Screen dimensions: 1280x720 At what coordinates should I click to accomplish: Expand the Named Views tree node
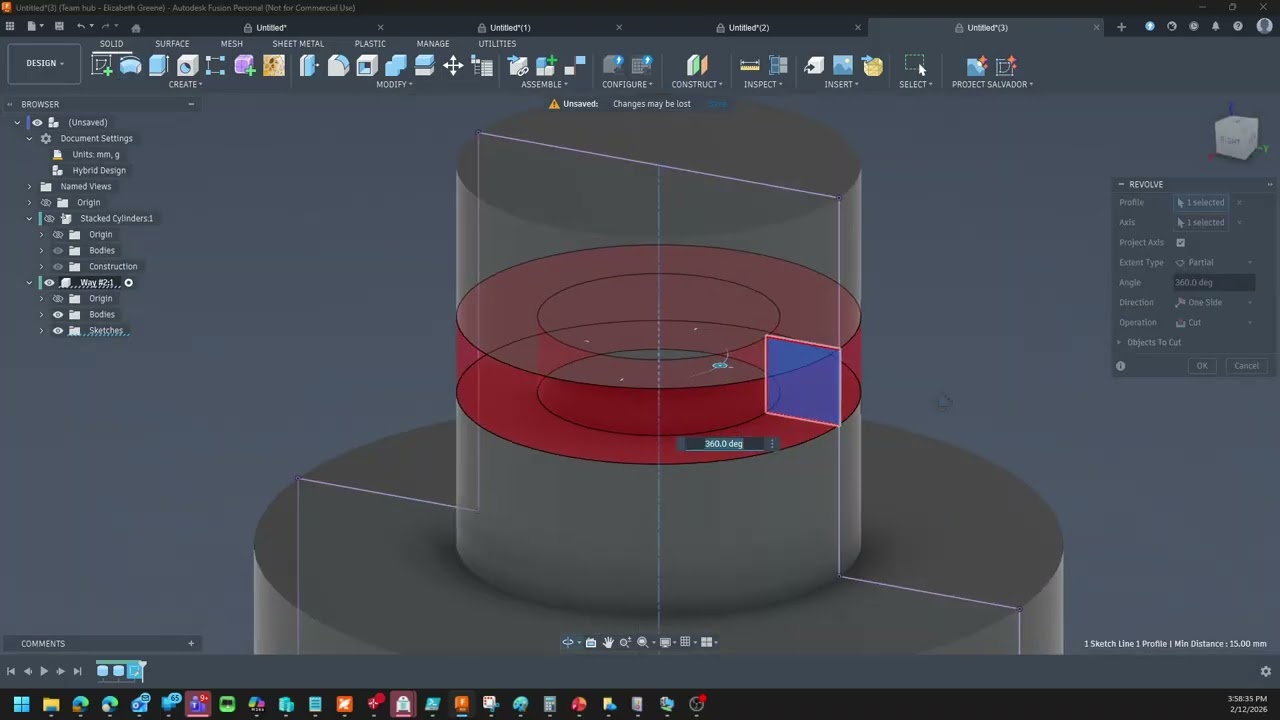pyautogui.click(x=29, y=186)
